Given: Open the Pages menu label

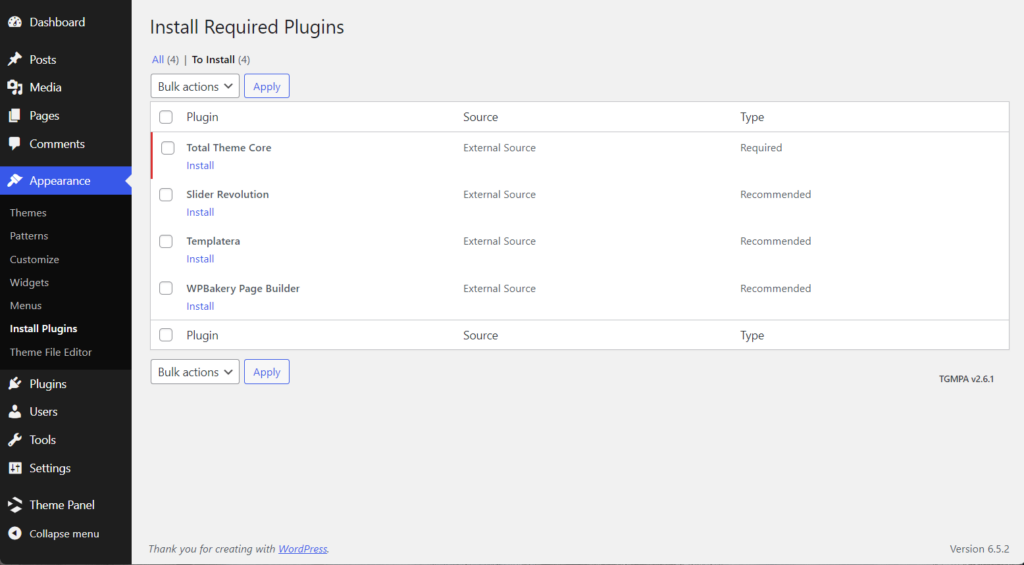Looking at the screenshot, I should tap(44, 116).
